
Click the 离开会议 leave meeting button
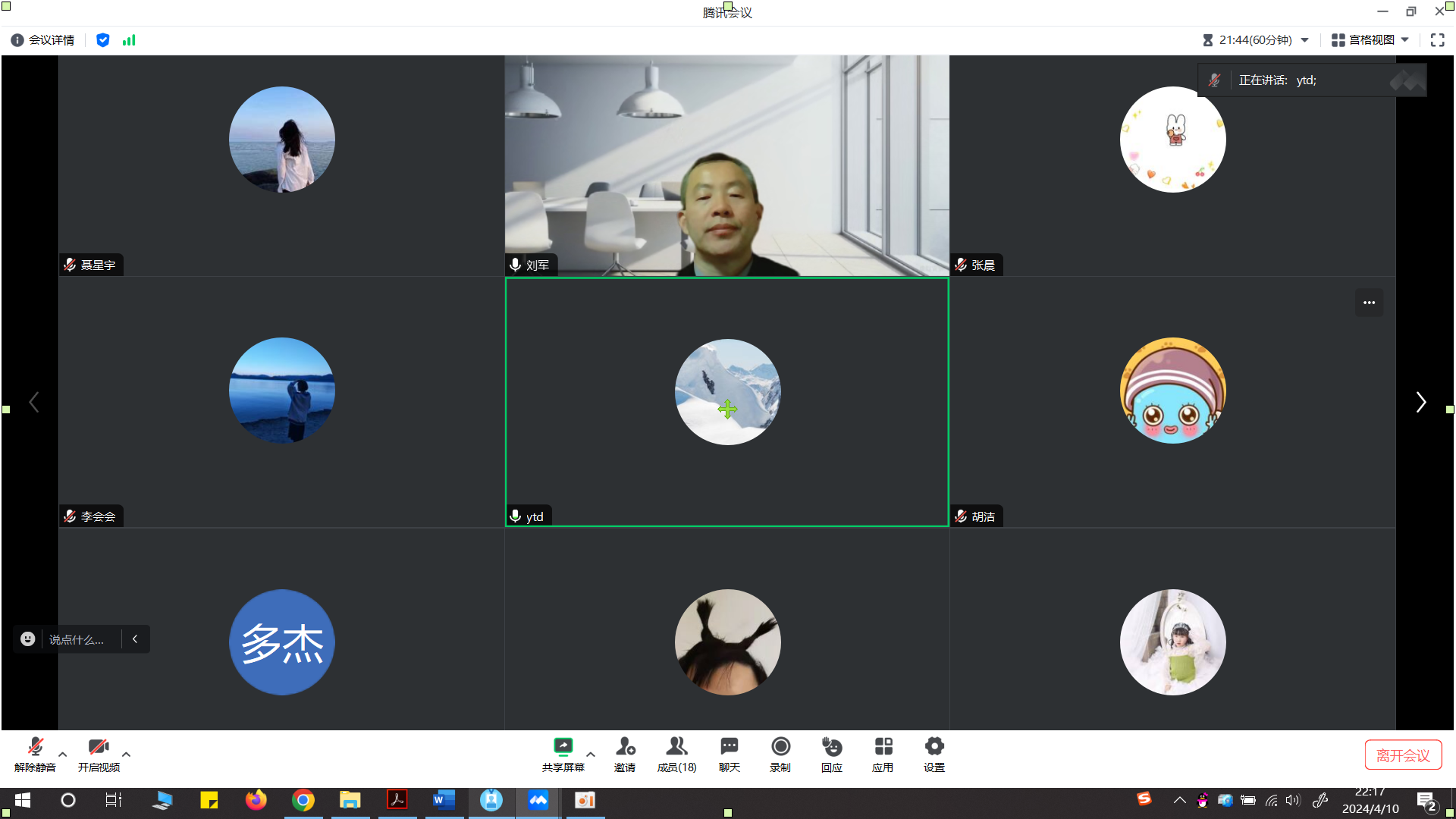point(1403,755)
